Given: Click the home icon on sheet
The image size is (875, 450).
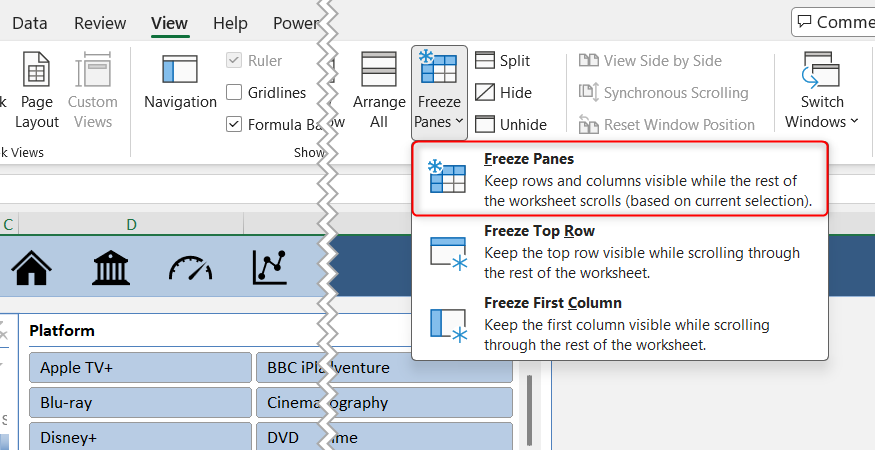Looking at the screenshot, I should tap(31, 267).
